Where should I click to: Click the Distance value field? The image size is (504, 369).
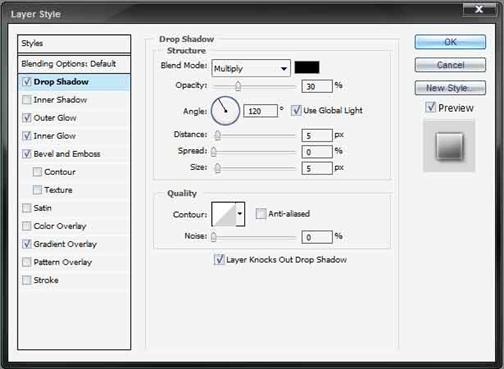[317, 135]
